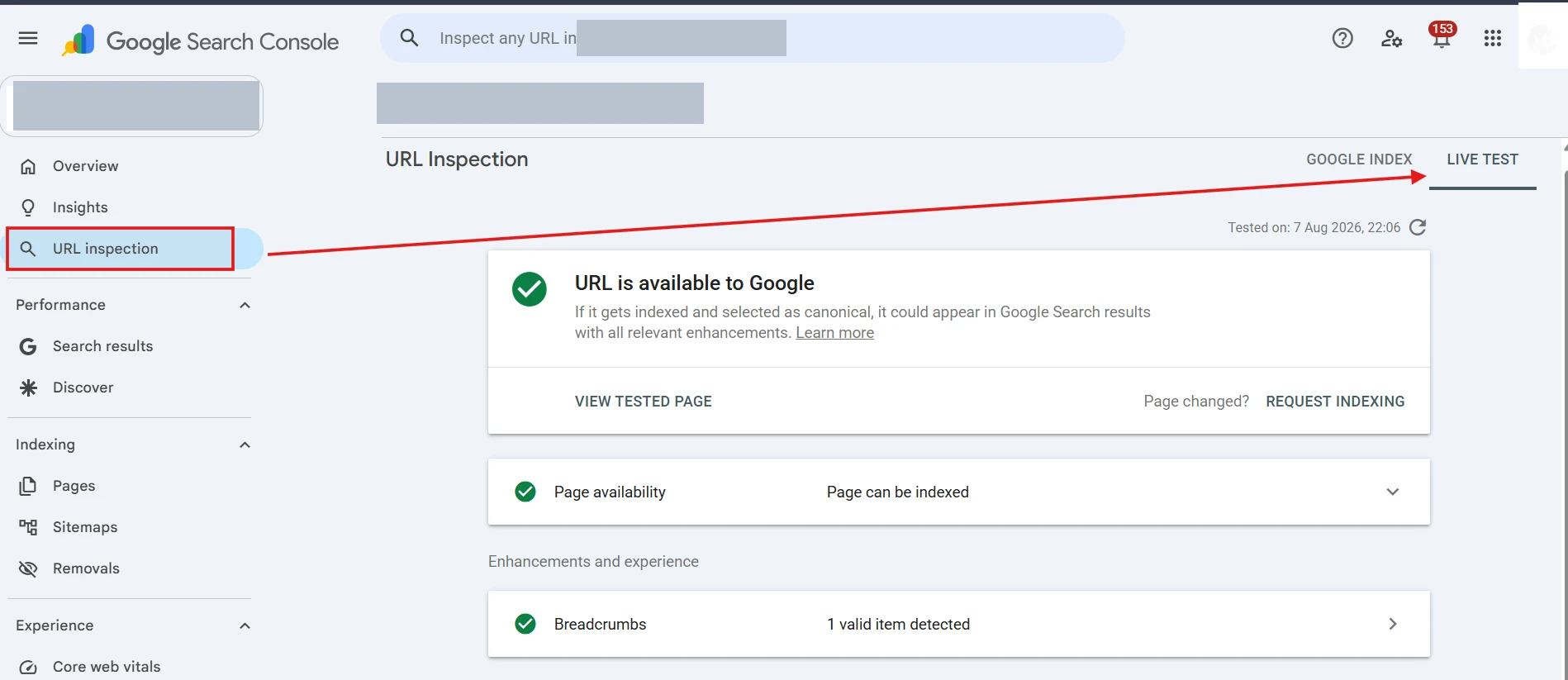Open users and permissions settings icon
Viewport: 1568px width, 680px height.
tap(1392, 38)
